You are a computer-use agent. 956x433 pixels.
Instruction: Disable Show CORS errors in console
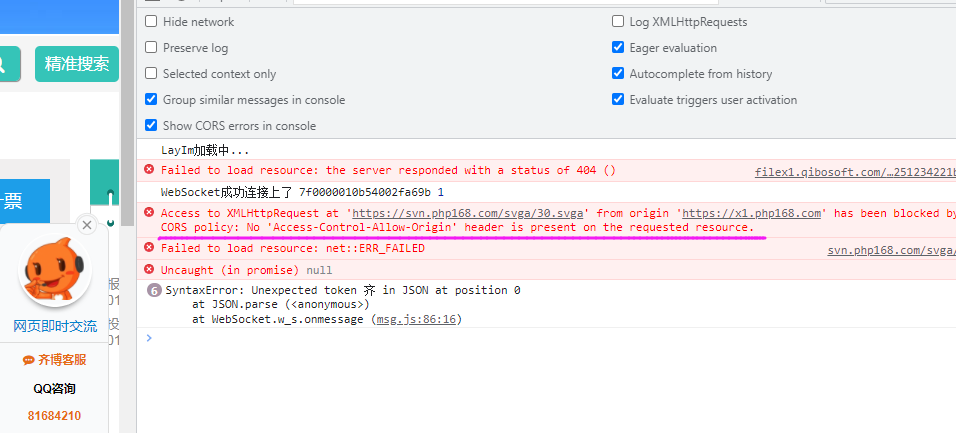point(151,126)
